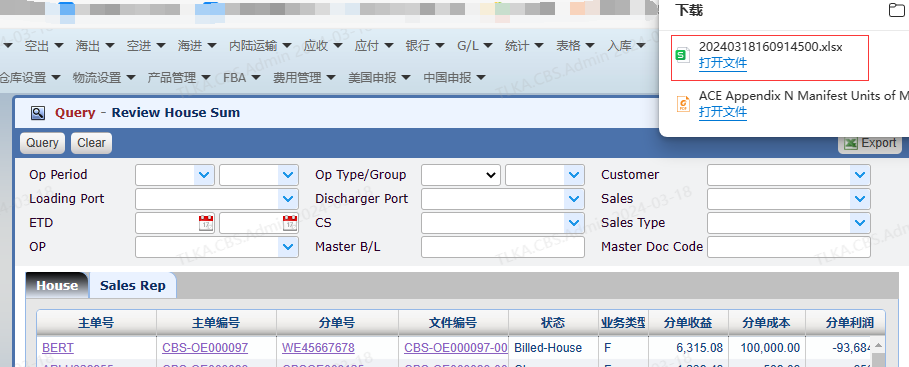Expand second Op Period dropdown
909x367 pixels.
(288, 175)
